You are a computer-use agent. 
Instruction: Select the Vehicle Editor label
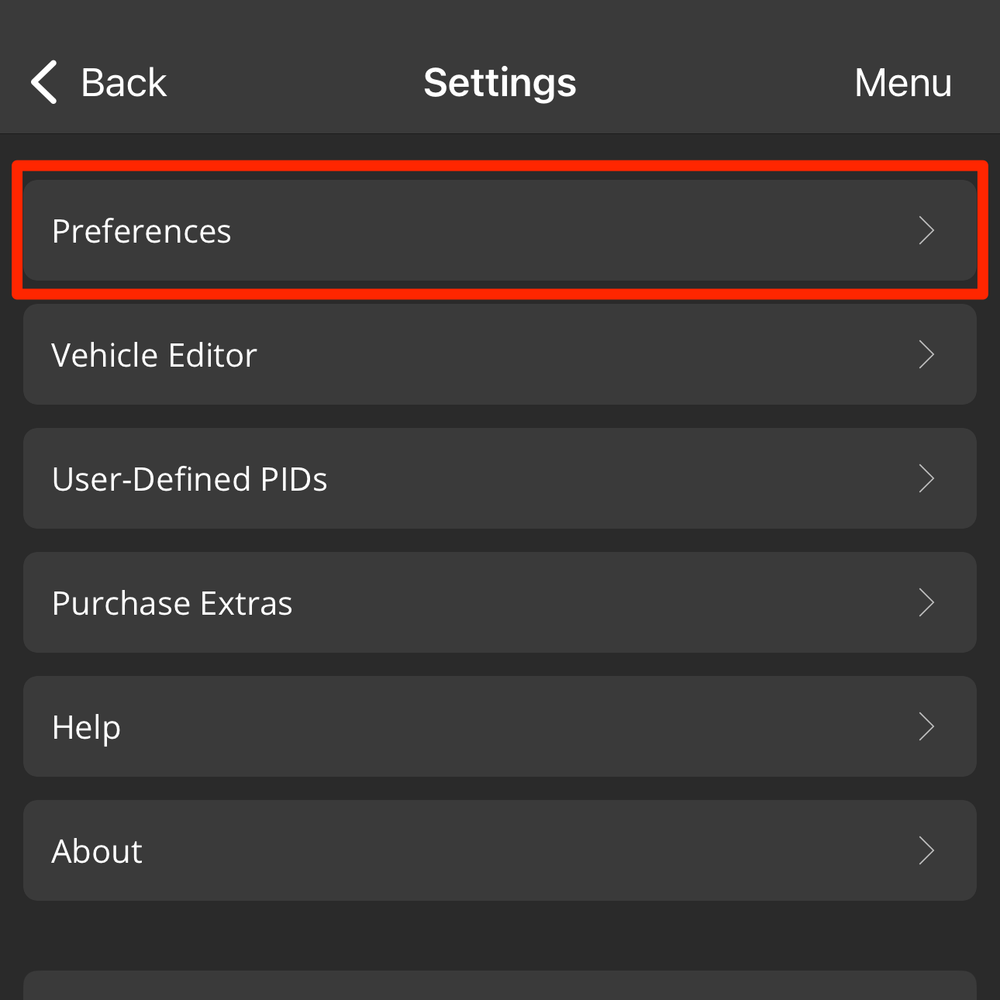tap(154, 355)
